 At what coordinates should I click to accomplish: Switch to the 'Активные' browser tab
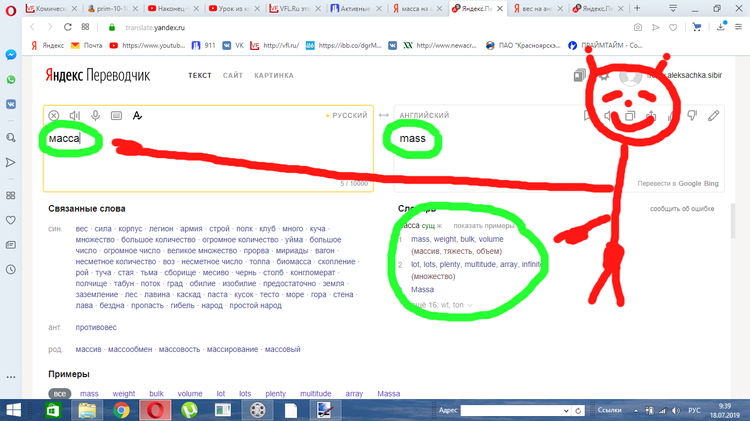coord(354,9)
